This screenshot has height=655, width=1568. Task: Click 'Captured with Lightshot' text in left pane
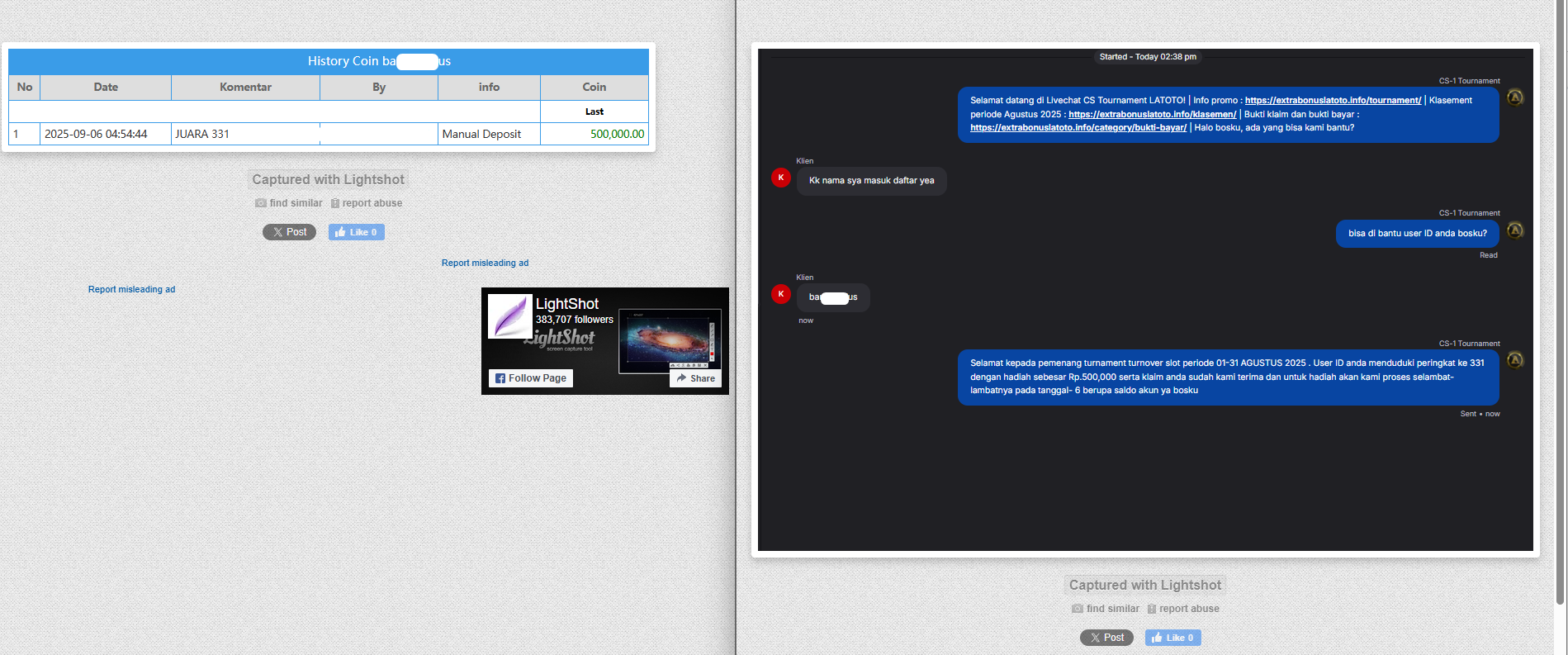coord(329,179)
